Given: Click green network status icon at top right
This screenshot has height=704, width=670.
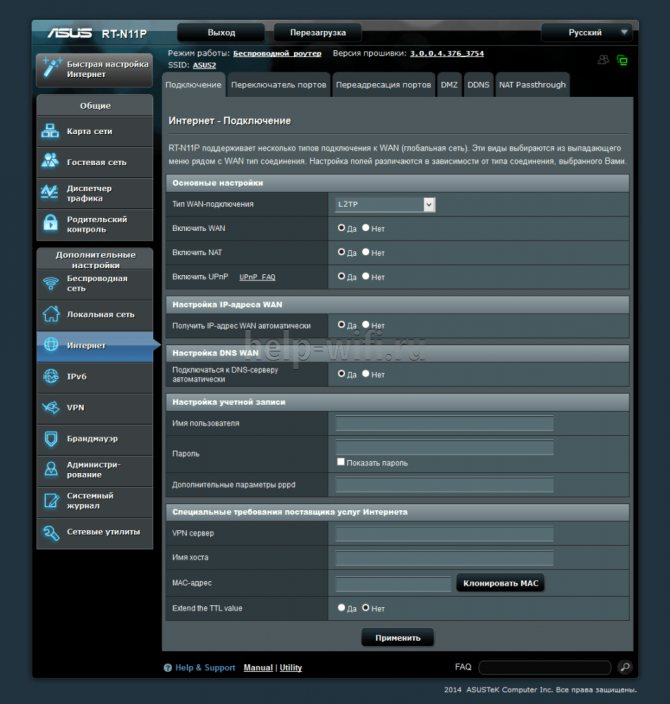Looking at the screenshot, I should (622, 60).
